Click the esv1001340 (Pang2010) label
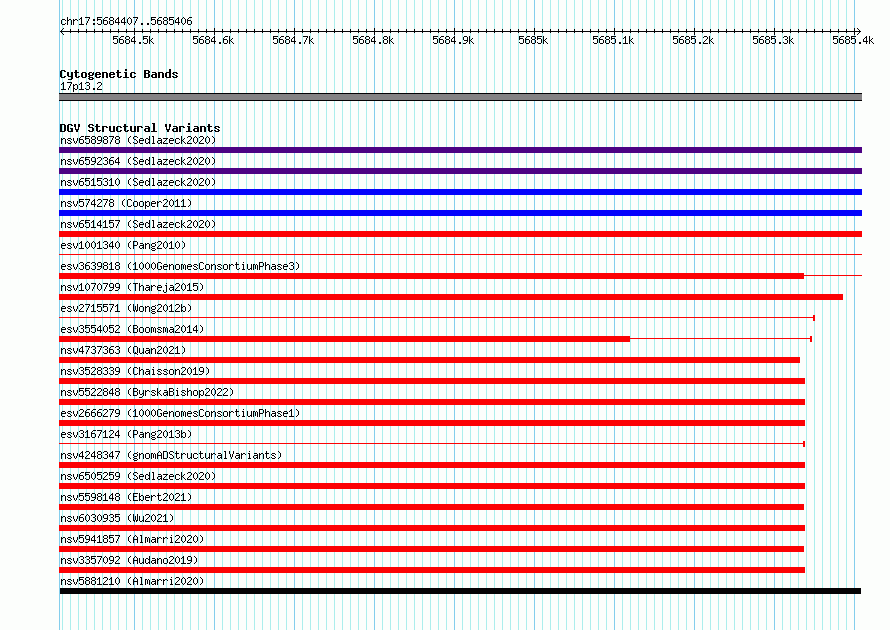This screenshot has height=630, width=890. [123, 245]
